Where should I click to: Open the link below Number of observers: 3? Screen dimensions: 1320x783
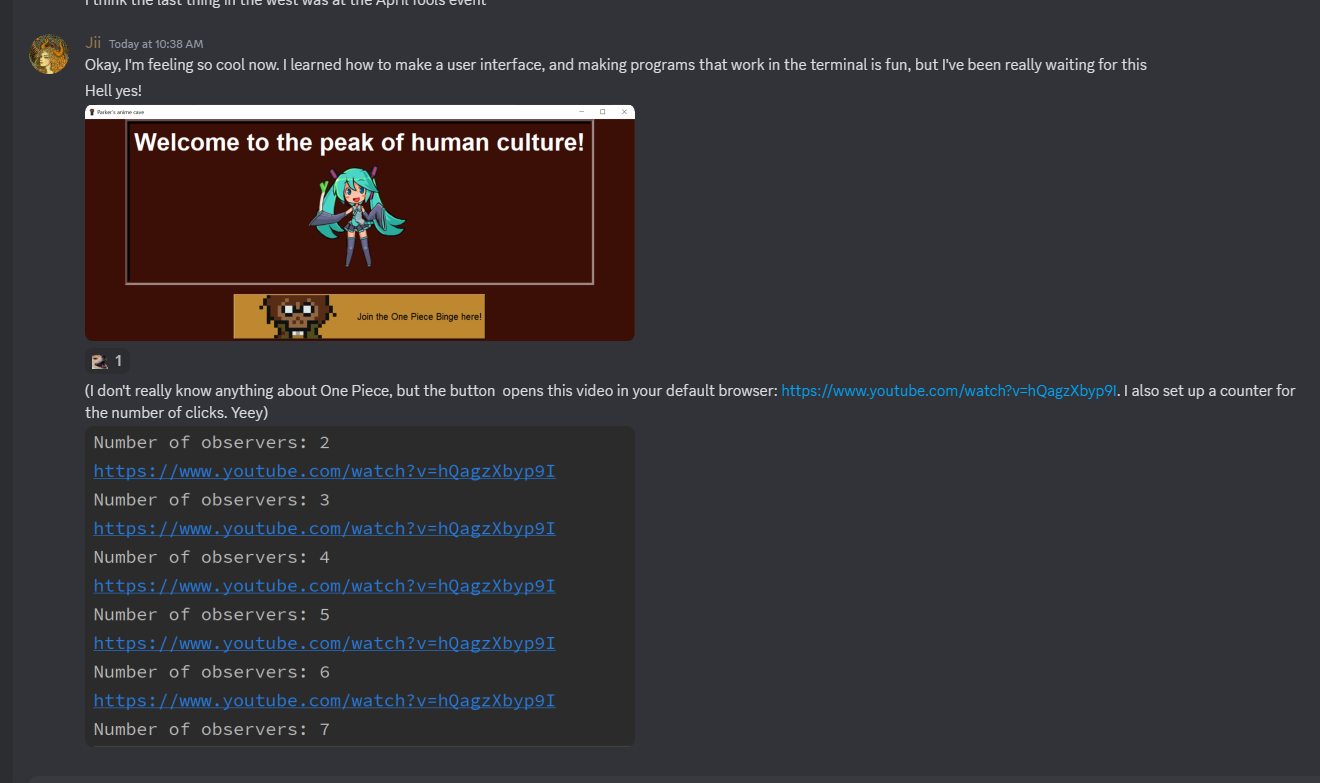[324, 528]
